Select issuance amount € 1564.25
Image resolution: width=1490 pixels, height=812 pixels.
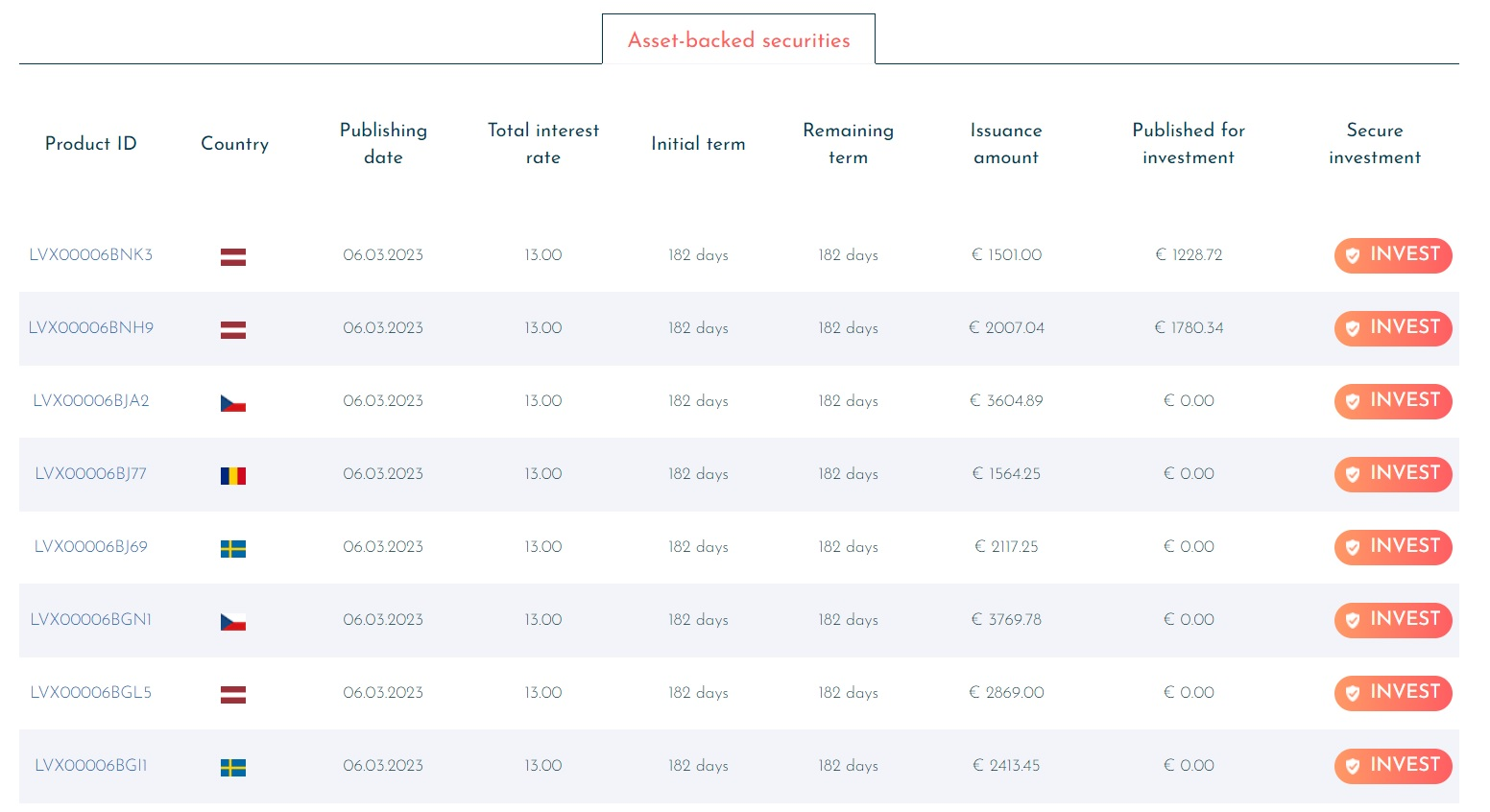click(1006, 474)
